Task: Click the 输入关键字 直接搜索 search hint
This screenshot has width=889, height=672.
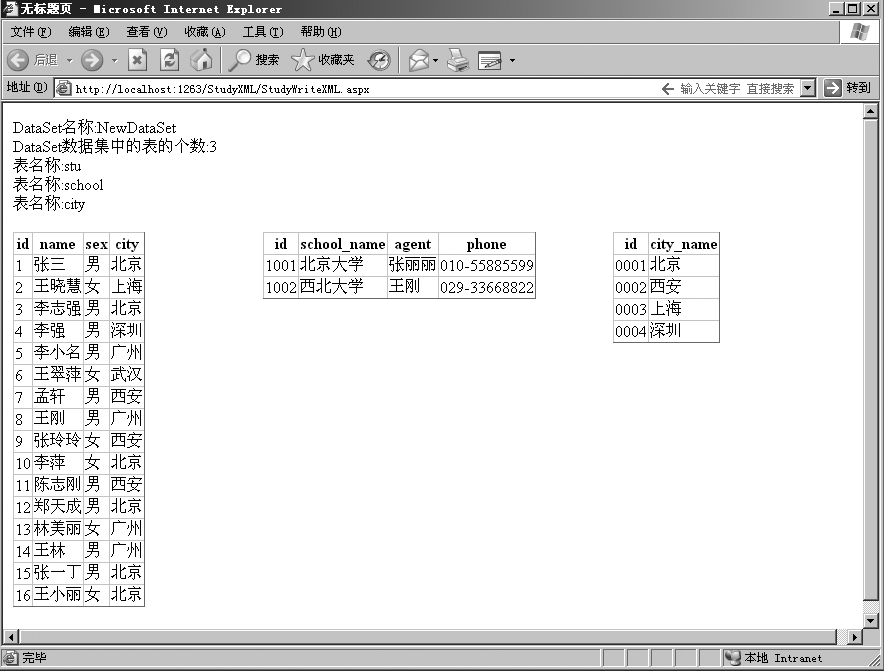Action: coord(737,88)
